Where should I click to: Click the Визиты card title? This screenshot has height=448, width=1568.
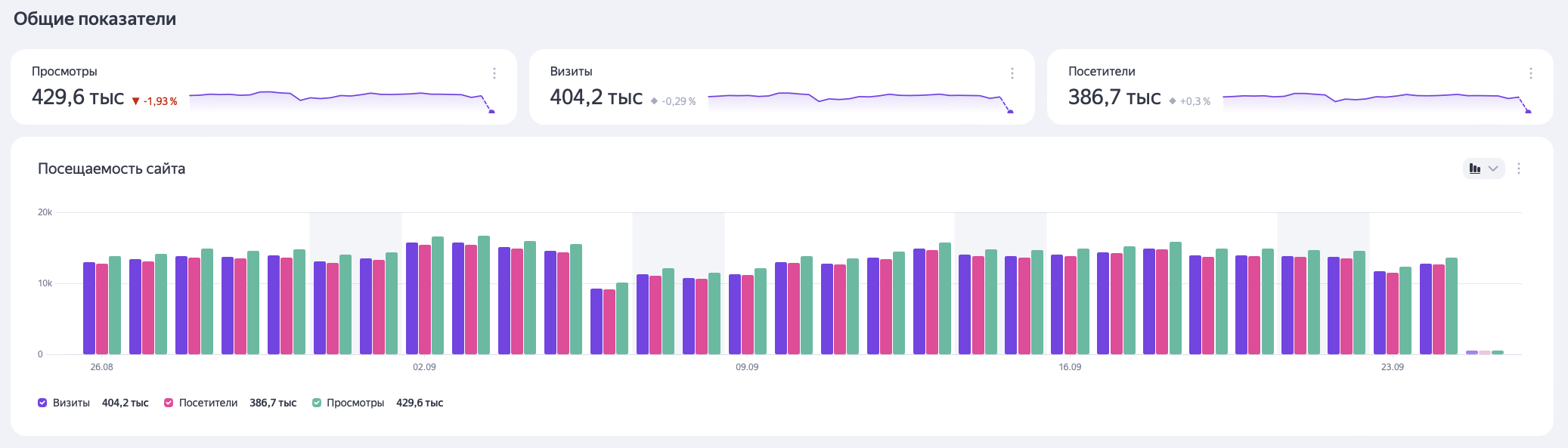coord(571,71)
